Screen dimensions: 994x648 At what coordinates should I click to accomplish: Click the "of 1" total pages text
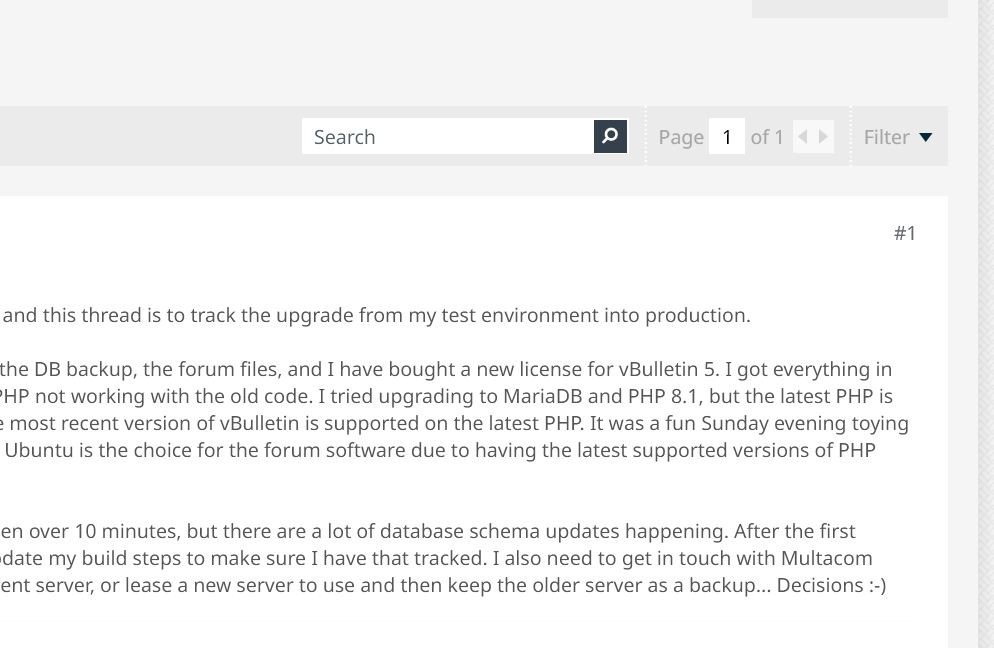[x=766, y=137]
